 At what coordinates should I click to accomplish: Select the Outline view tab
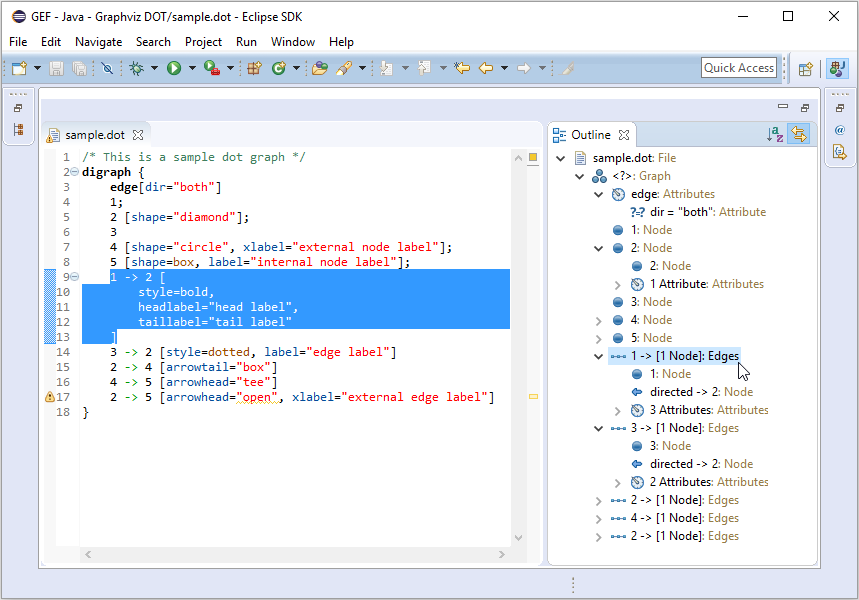(591, 135)
